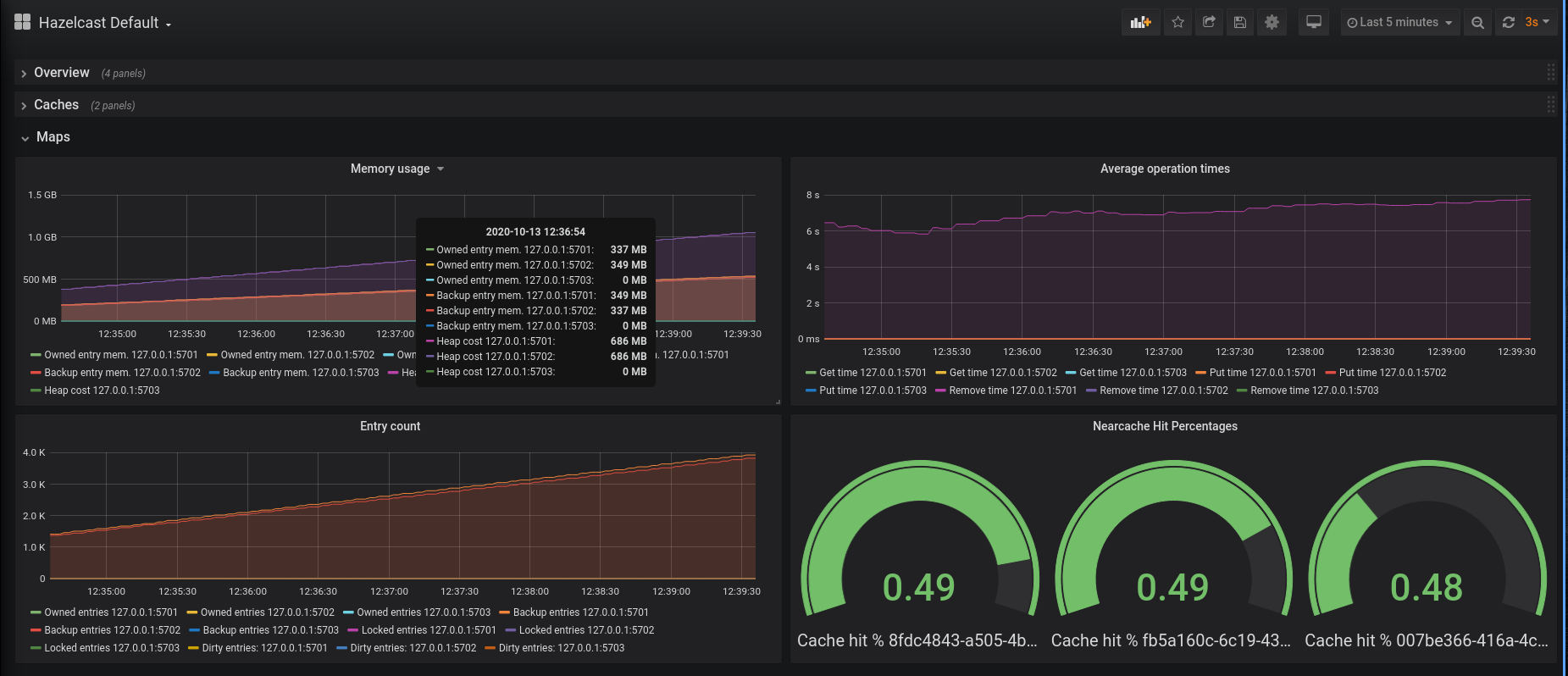The image size is (1568, 676).
Task: Open the Share dashboard dialog
Action: [1209, 23]
